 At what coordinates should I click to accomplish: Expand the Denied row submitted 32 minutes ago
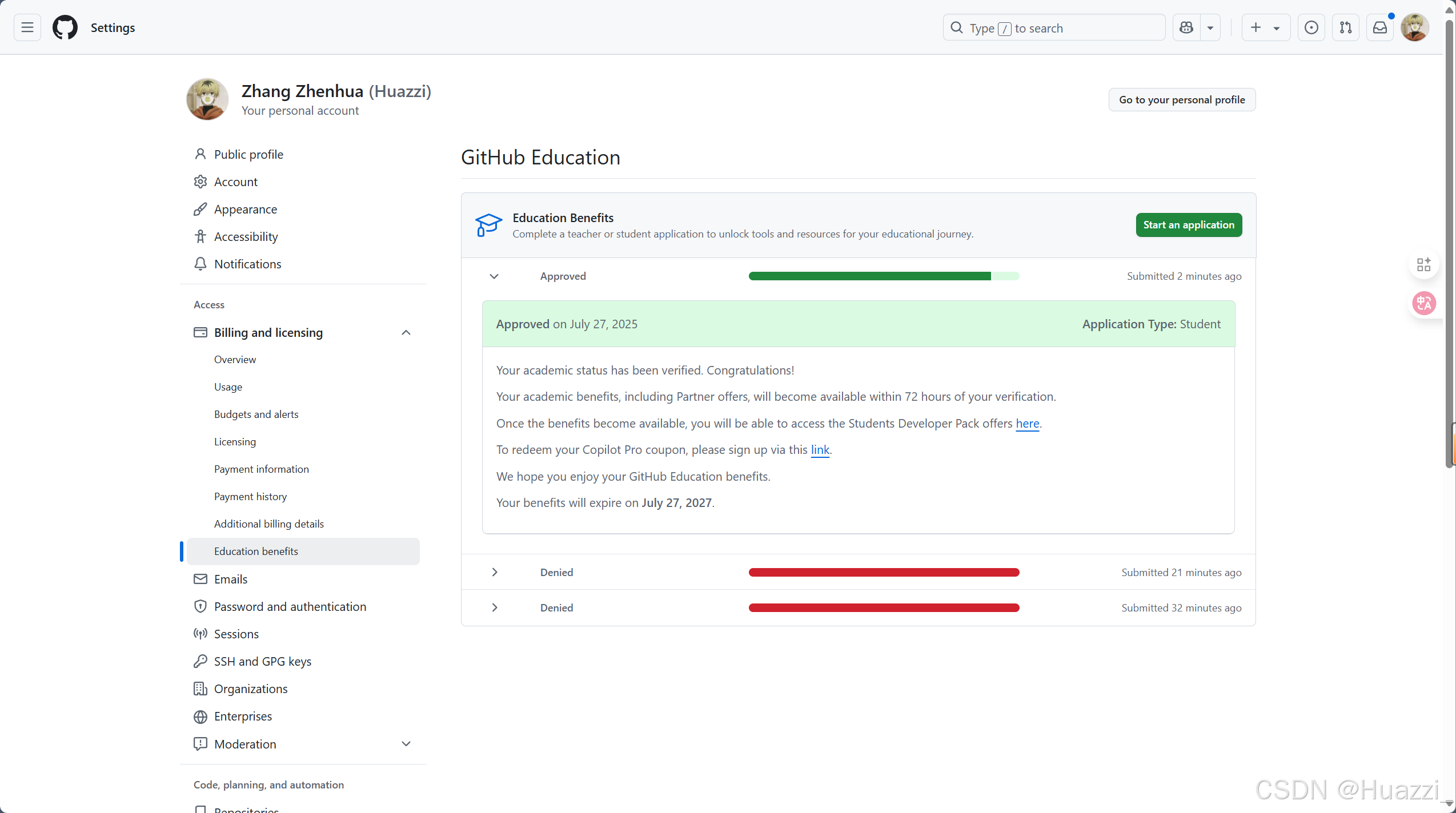point(495,607)
